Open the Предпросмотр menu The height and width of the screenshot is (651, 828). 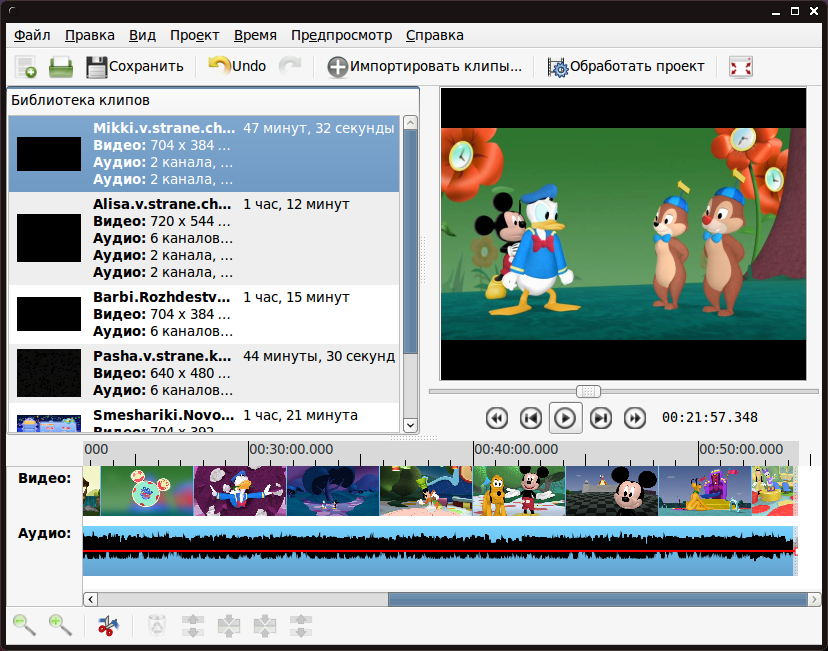pos(341,35)
